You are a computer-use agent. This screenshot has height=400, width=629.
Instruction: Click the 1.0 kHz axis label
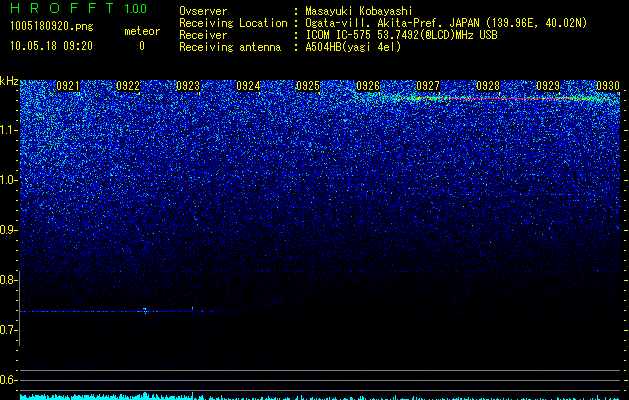tap(9, 180)
